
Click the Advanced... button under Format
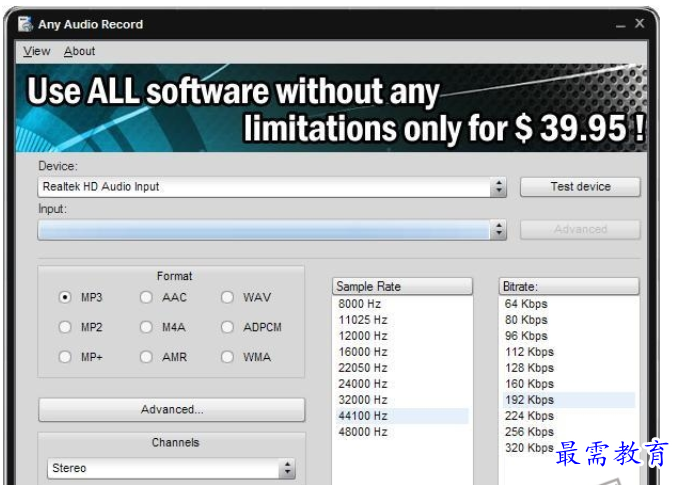coord(172,409)
